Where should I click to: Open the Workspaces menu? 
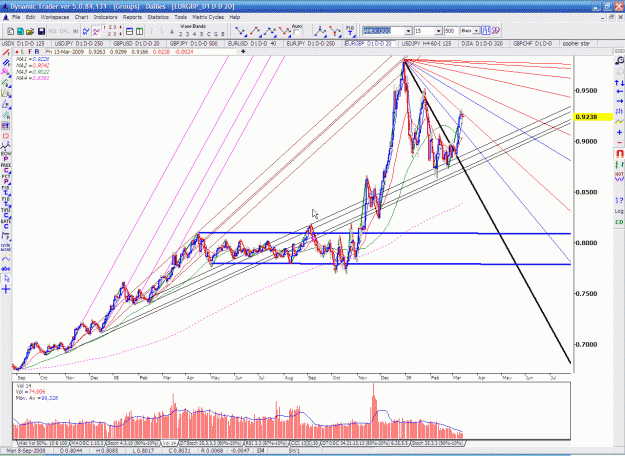[55, 17]
